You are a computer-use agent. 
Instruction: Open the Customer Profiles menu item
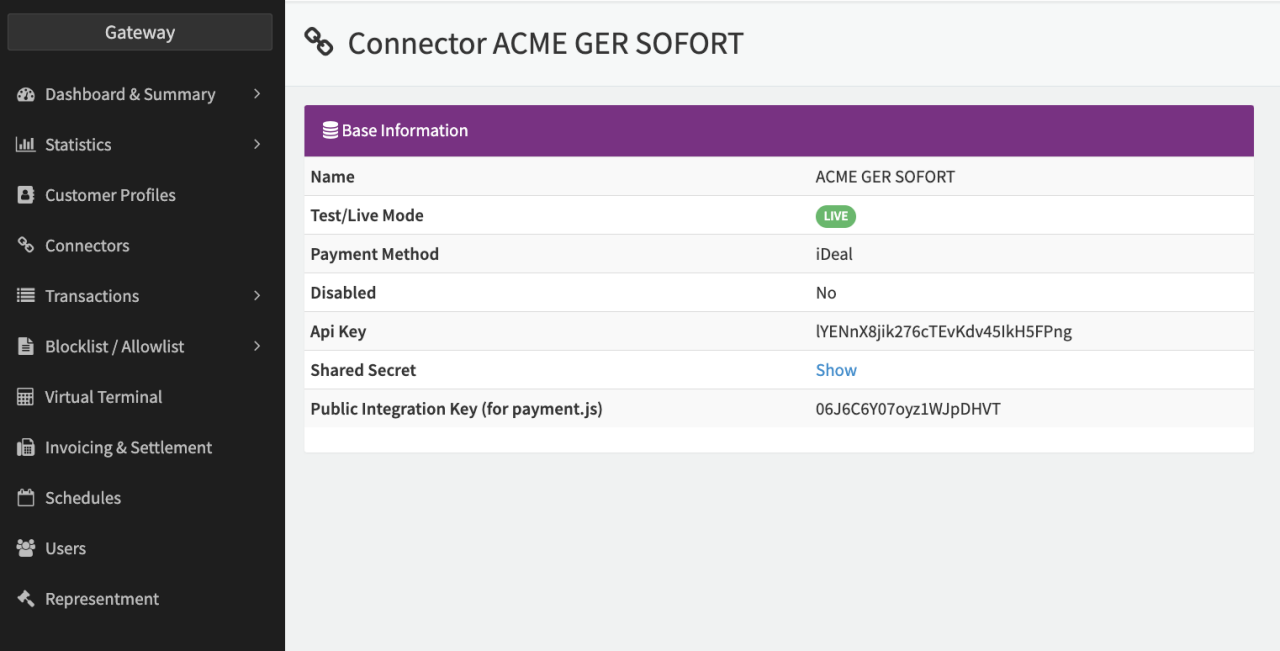click(x=110, y=195)
